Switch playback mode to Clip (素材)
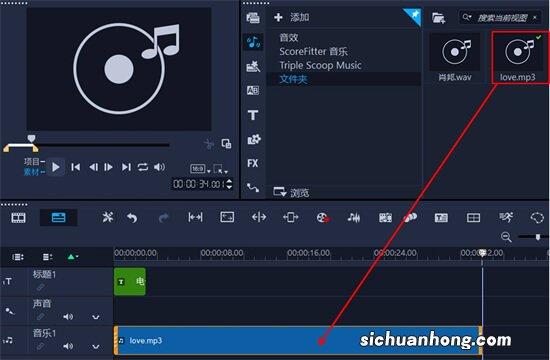This screenshot has width=550, height=360. tap(34, 172)
